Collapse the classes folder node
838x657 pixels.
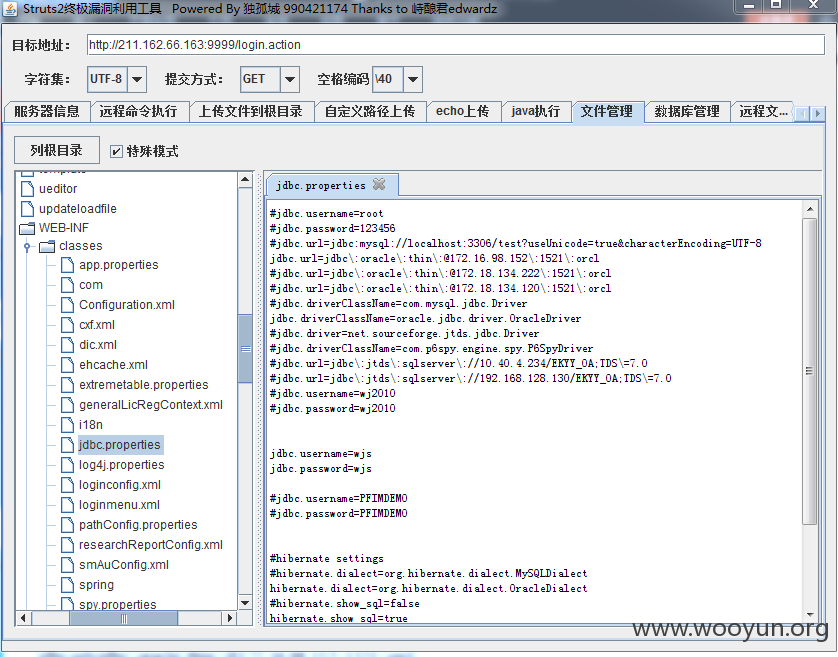[x=27, y=246]
